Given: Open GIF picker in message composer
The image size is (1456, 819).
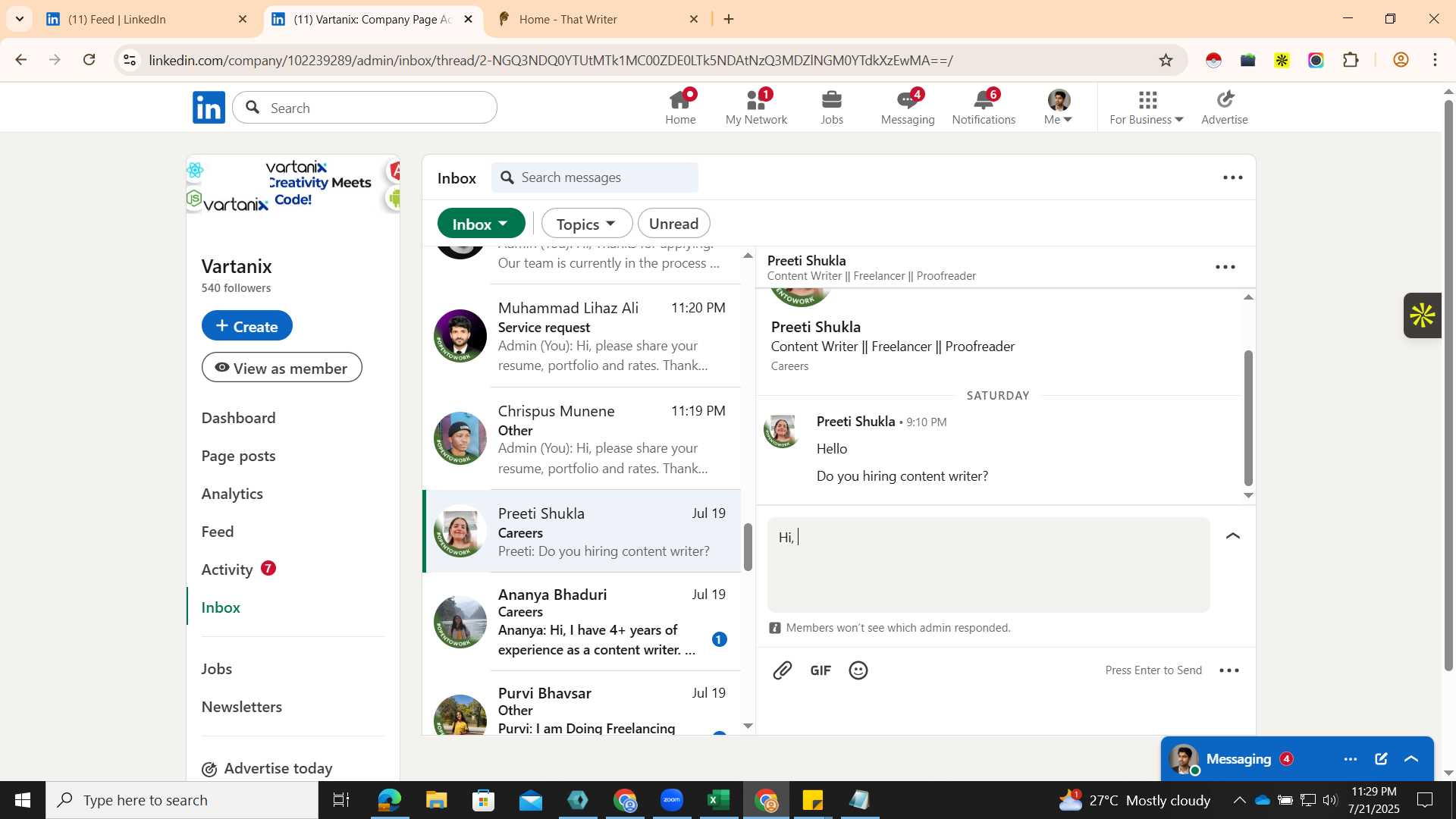Looking at the screenshot, I should coord(821,670).
